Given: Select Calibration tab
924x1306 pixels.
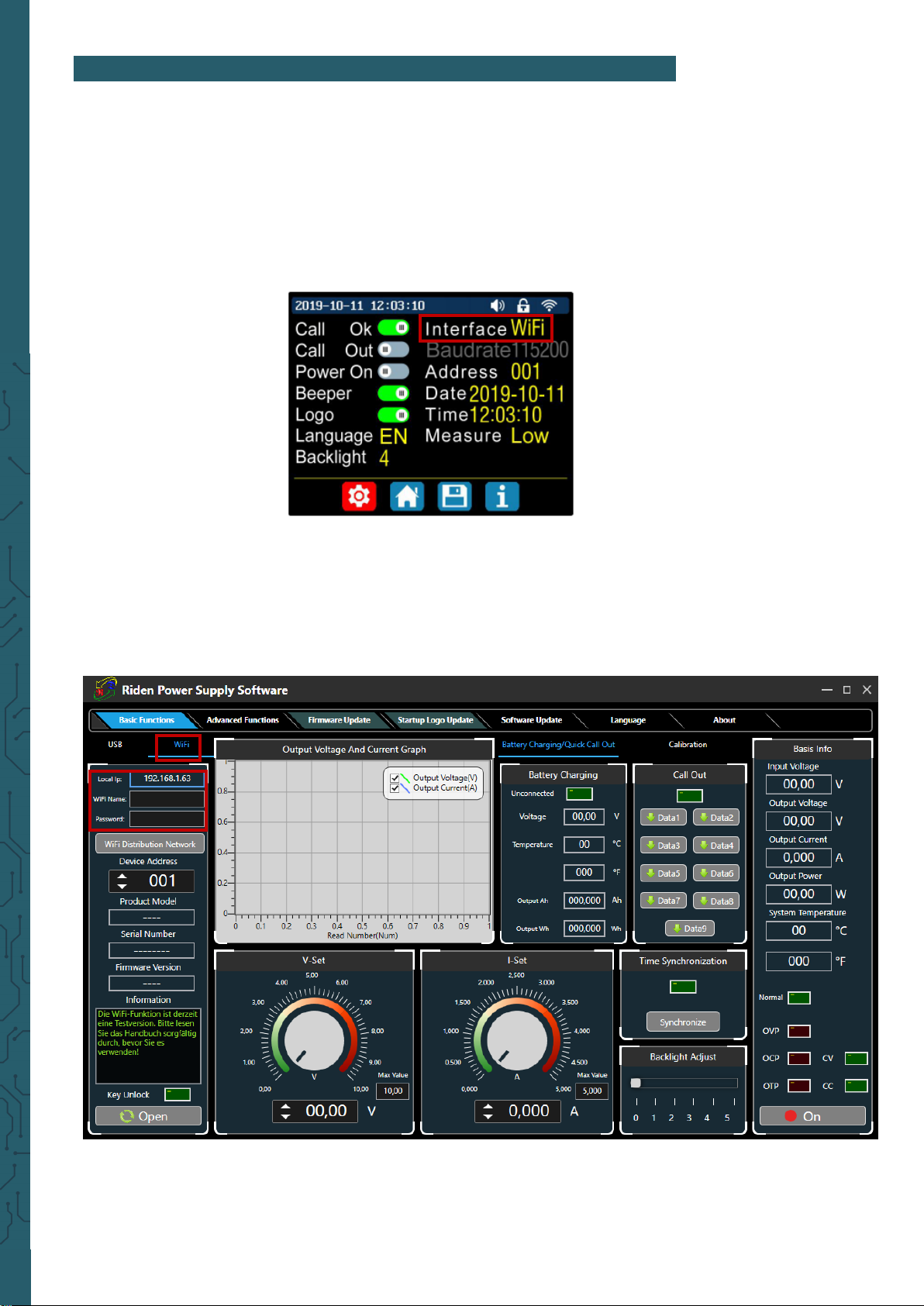Looking at the screenshot, I should tap(688, 744).
